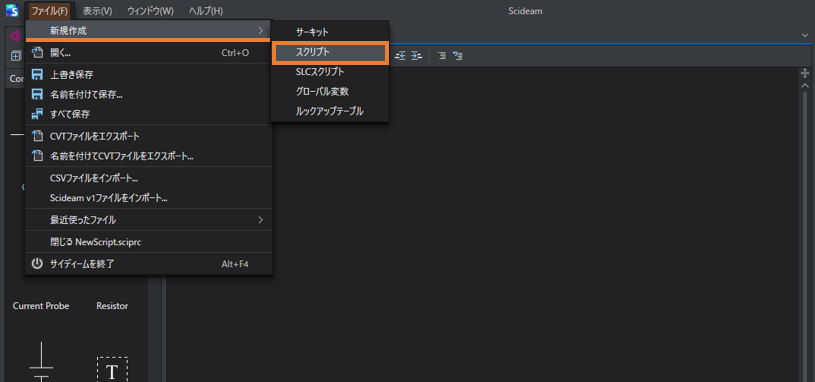This screenshot has height=382, width=815.
Task: Open the tab list dropdown chevron at top right
Action: [805, 35]
